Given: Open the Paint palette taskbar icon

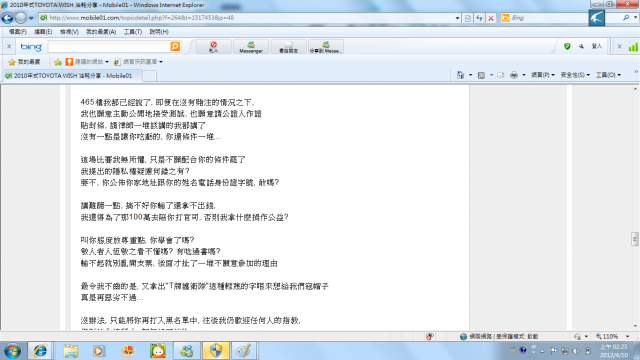Looking at the screenshot, I should 244,351.
